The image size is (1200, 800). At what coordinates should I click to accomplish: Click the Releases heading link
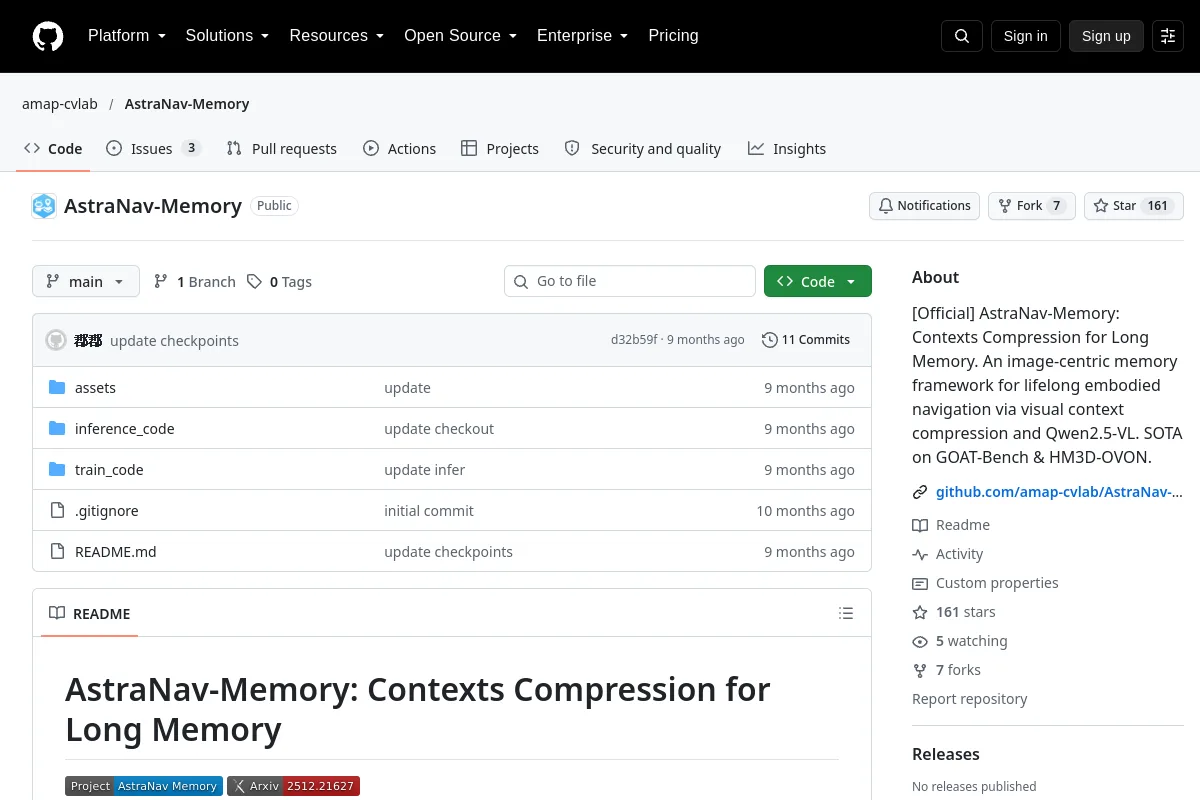click(x=946, y=754)
